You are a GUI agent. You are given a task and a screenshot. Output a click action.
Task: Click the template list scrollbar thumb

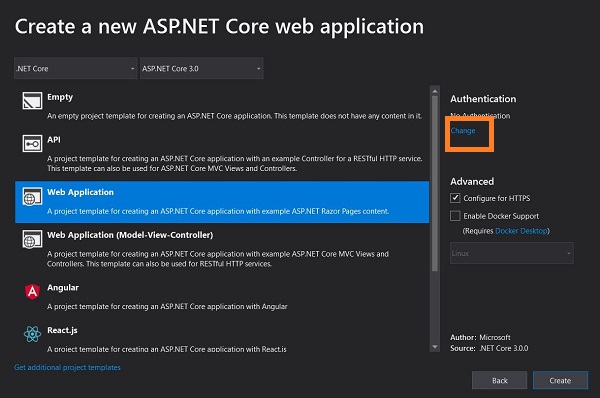pyautogui.click(x=435, y=184)
